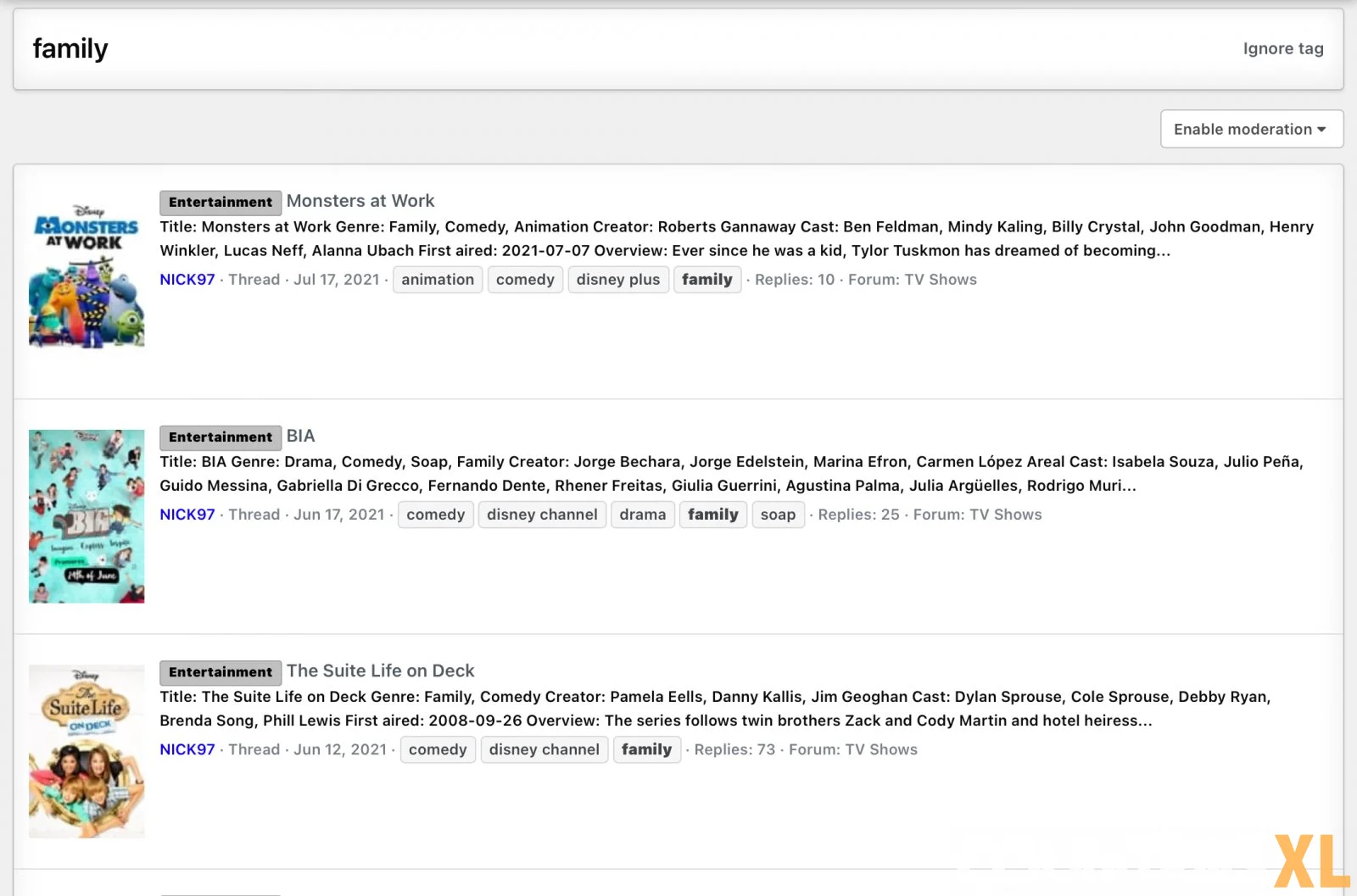This screenshot has height=896, width=1357.
Task: Select the comedy tag on BIA
Action: click(x=436, y=515)
